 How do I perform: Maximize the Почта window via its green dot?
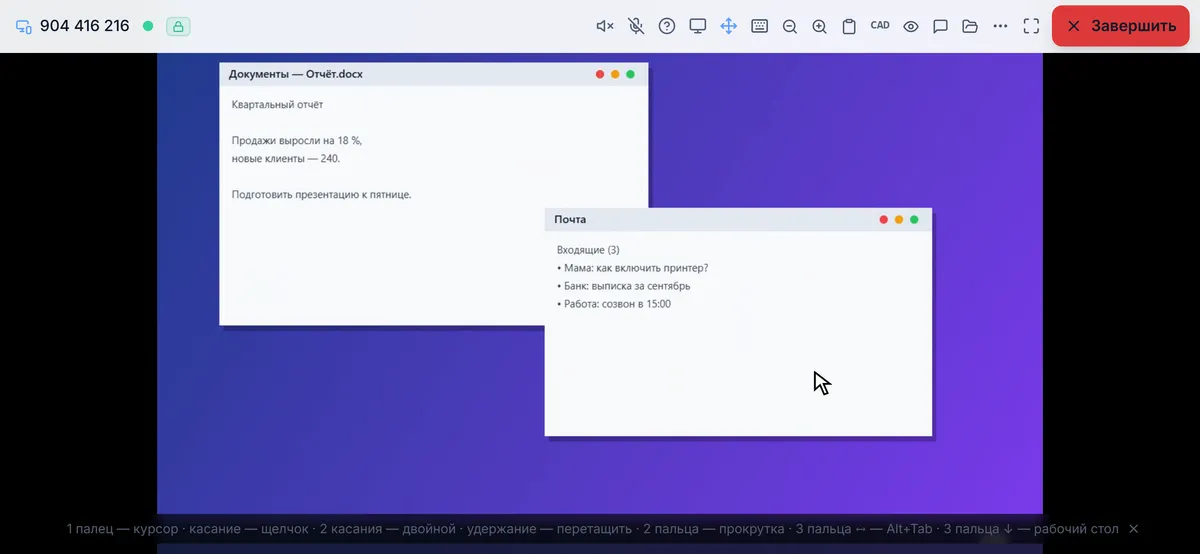click(x=914, y=220)
